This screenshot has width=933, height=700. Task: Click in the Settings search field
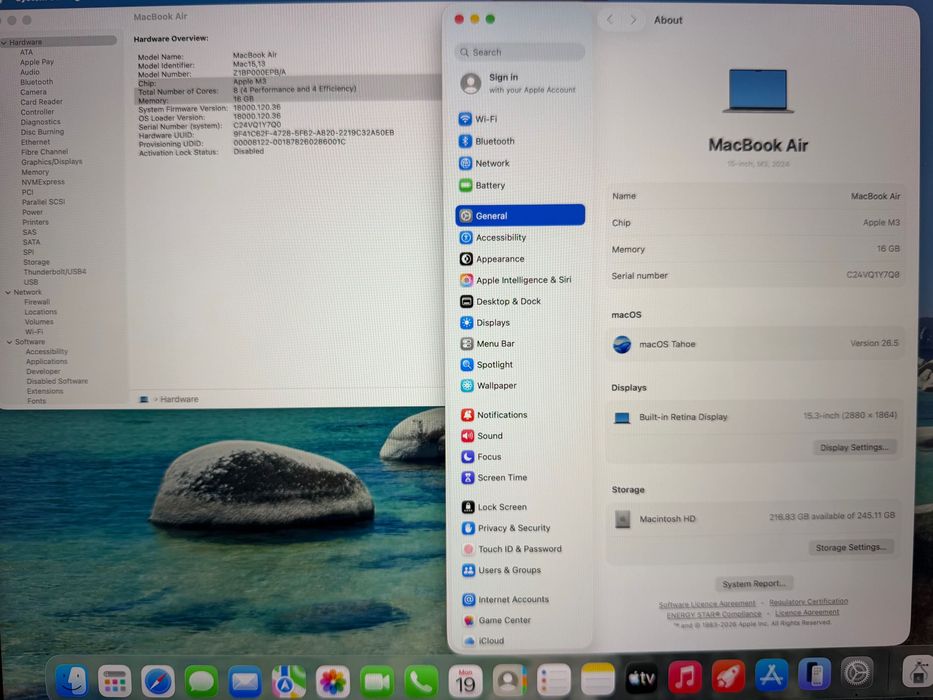pos(521,52)
